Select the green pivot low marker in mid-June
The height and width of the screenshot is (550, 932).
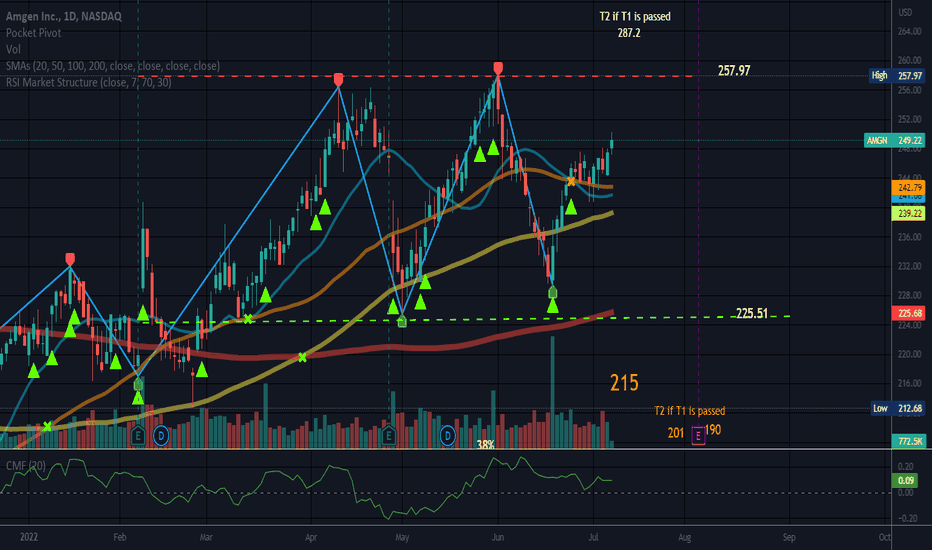(x=553, y=292)
